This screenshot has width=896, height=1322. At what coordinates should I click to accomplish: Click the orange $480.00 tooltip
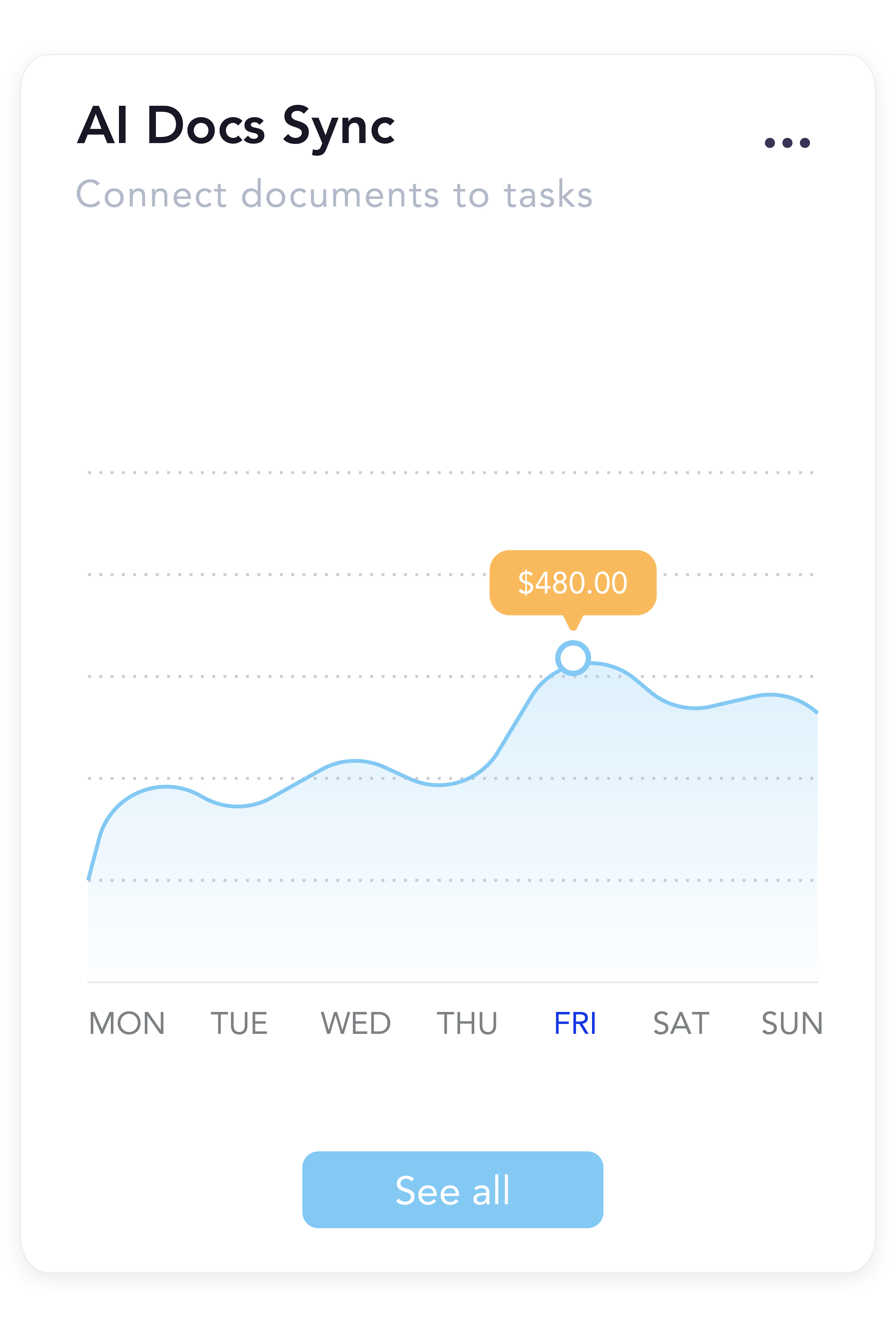573,583
